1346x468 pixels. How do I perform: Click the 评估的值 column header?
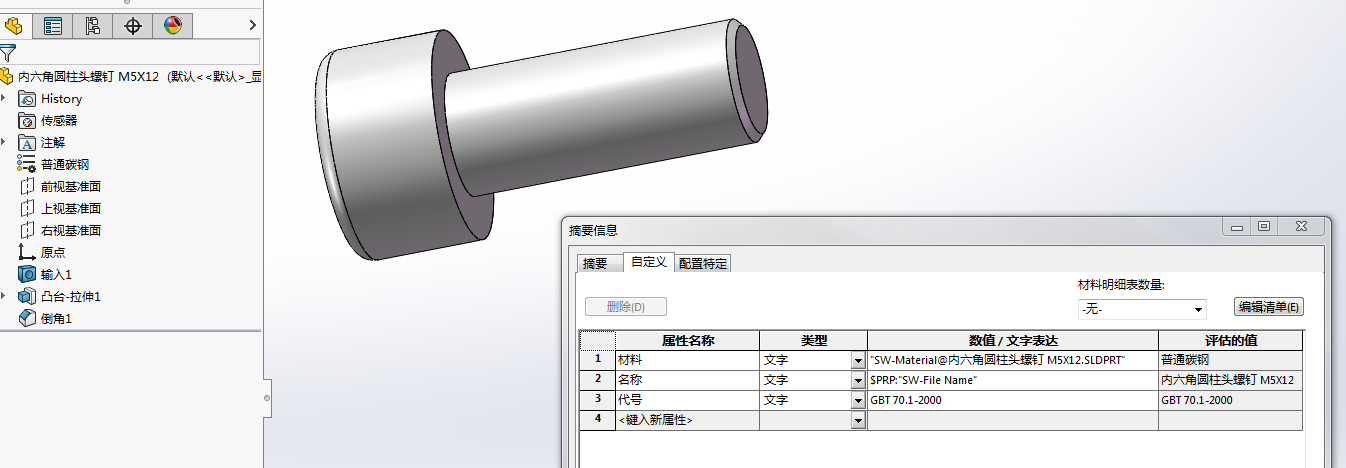pos(1231,340)
